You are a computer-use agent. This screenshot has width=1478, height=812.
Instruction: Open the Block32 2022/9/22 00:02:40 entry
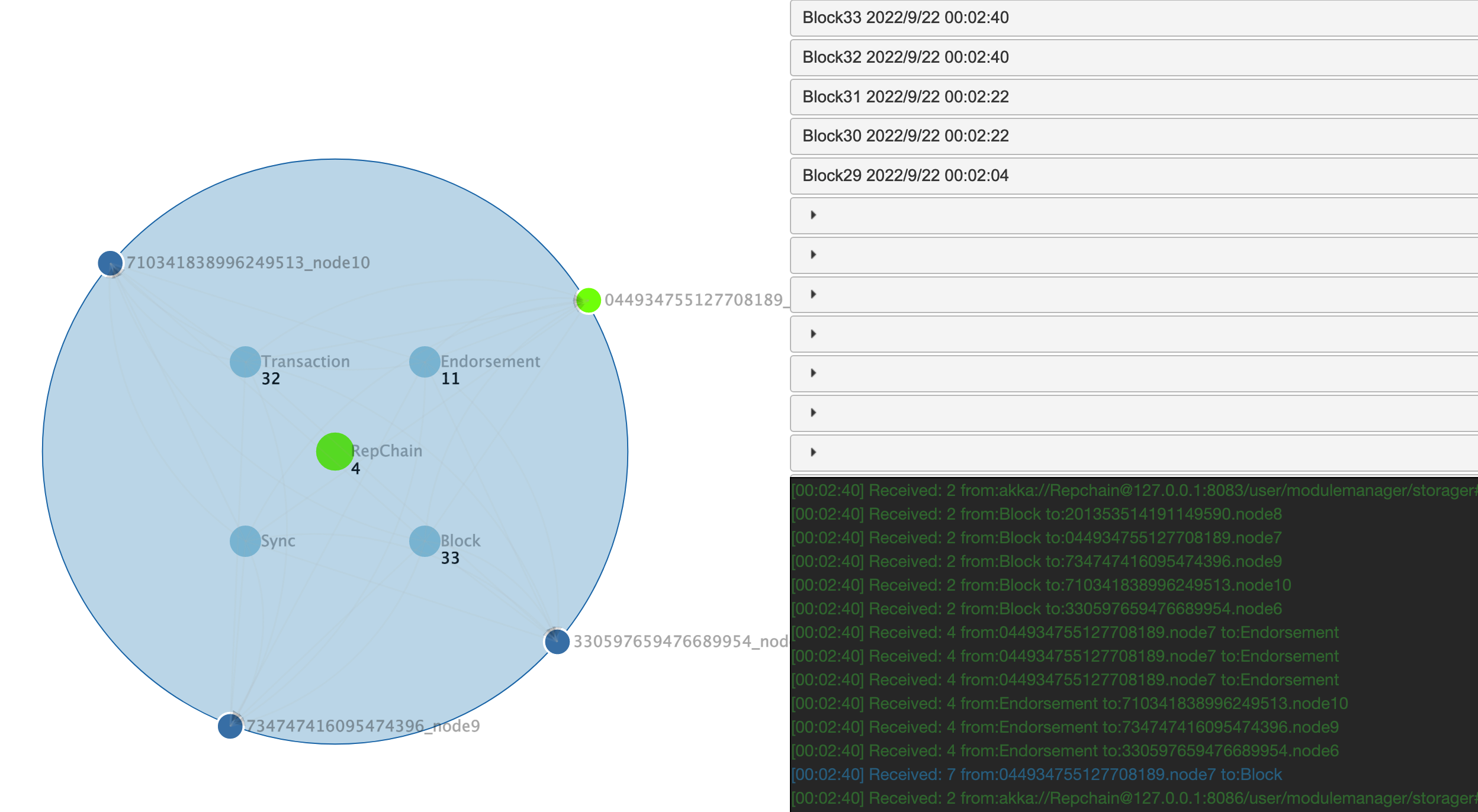tap(1134, 57)
